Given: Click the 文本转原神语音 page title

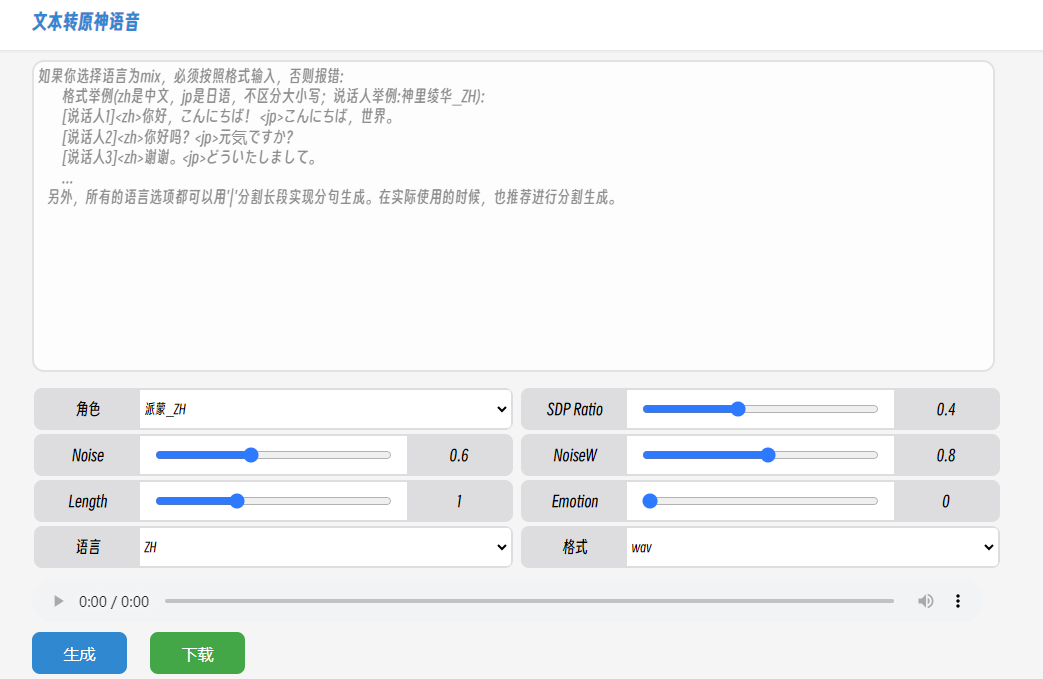Looking at the screenshot, I should click(86, 22).
